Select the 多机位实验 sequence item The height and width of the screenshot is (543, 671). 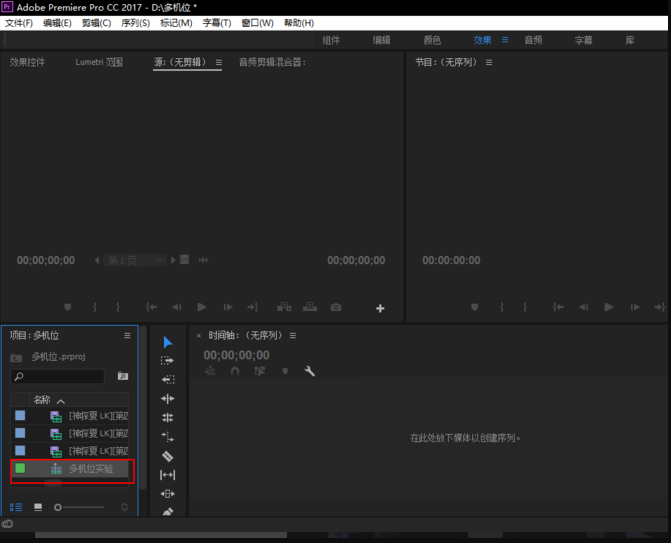coord(90,469)
